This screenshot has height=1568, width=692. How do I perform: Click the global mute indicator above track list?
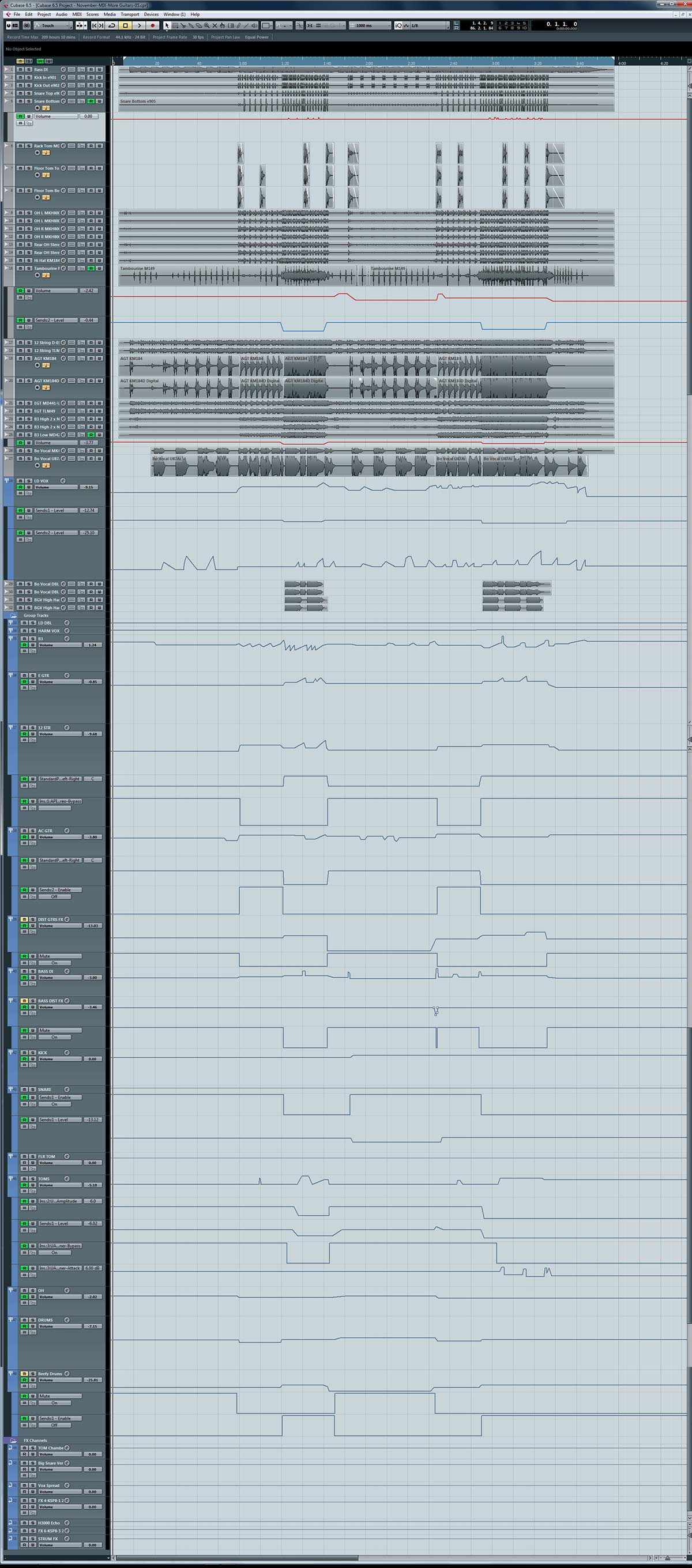(20, 61)
